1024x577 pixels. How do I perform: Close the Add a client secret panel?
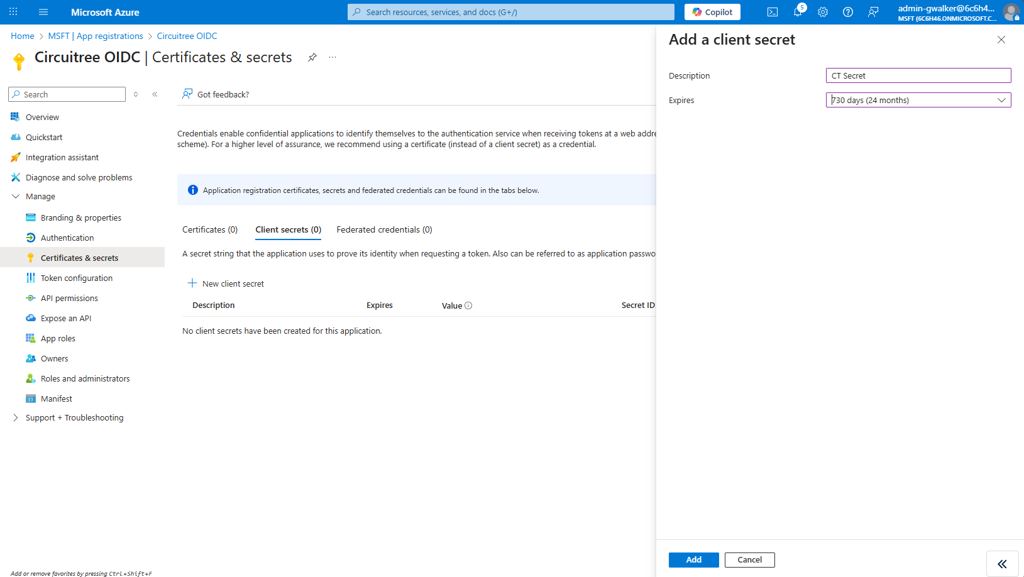click(1001, 40)
